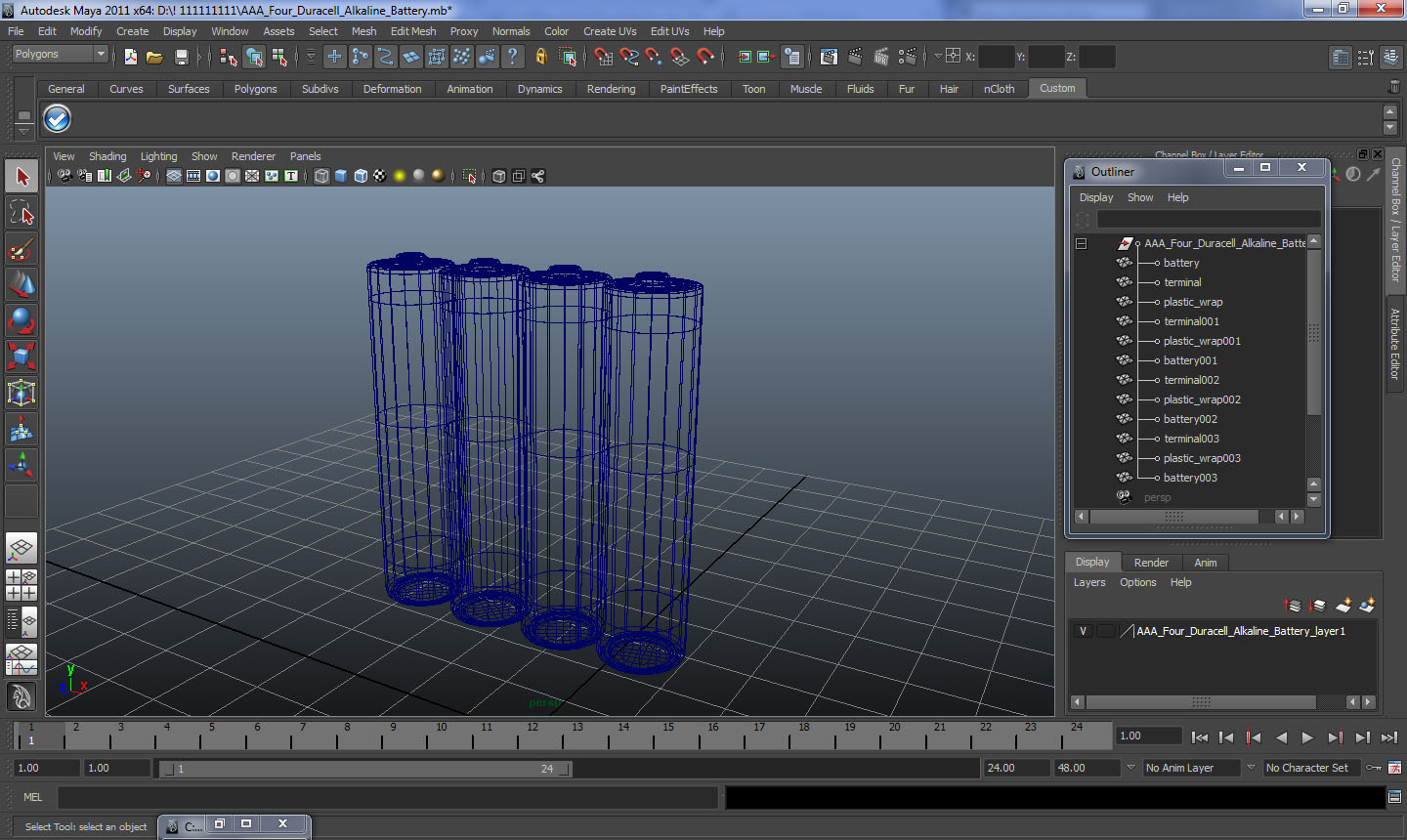Toggle visibility V box of Battery layer
The height and width of the screenshot is (840, 1407).
(1083, 631)
